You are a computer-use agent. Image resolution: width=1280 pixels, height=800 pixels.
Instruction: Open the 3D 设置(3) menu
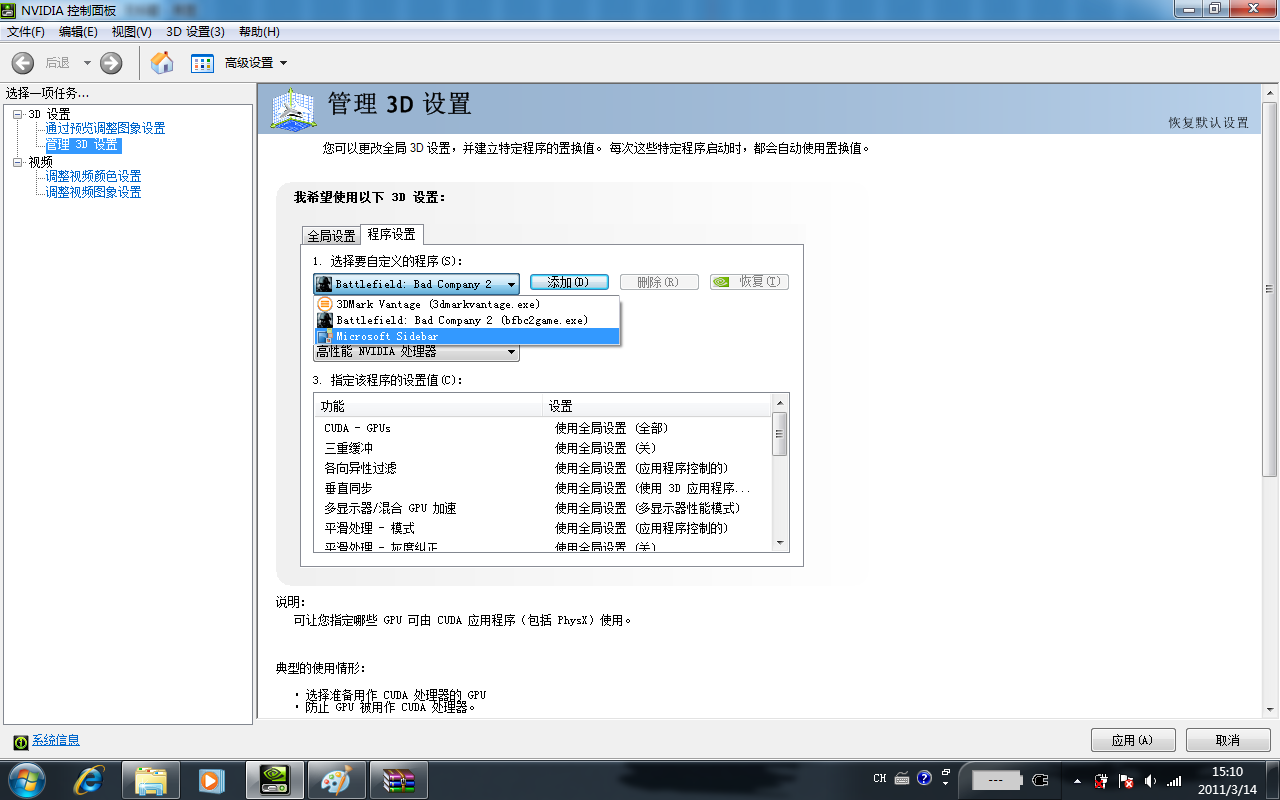point(195,32)
